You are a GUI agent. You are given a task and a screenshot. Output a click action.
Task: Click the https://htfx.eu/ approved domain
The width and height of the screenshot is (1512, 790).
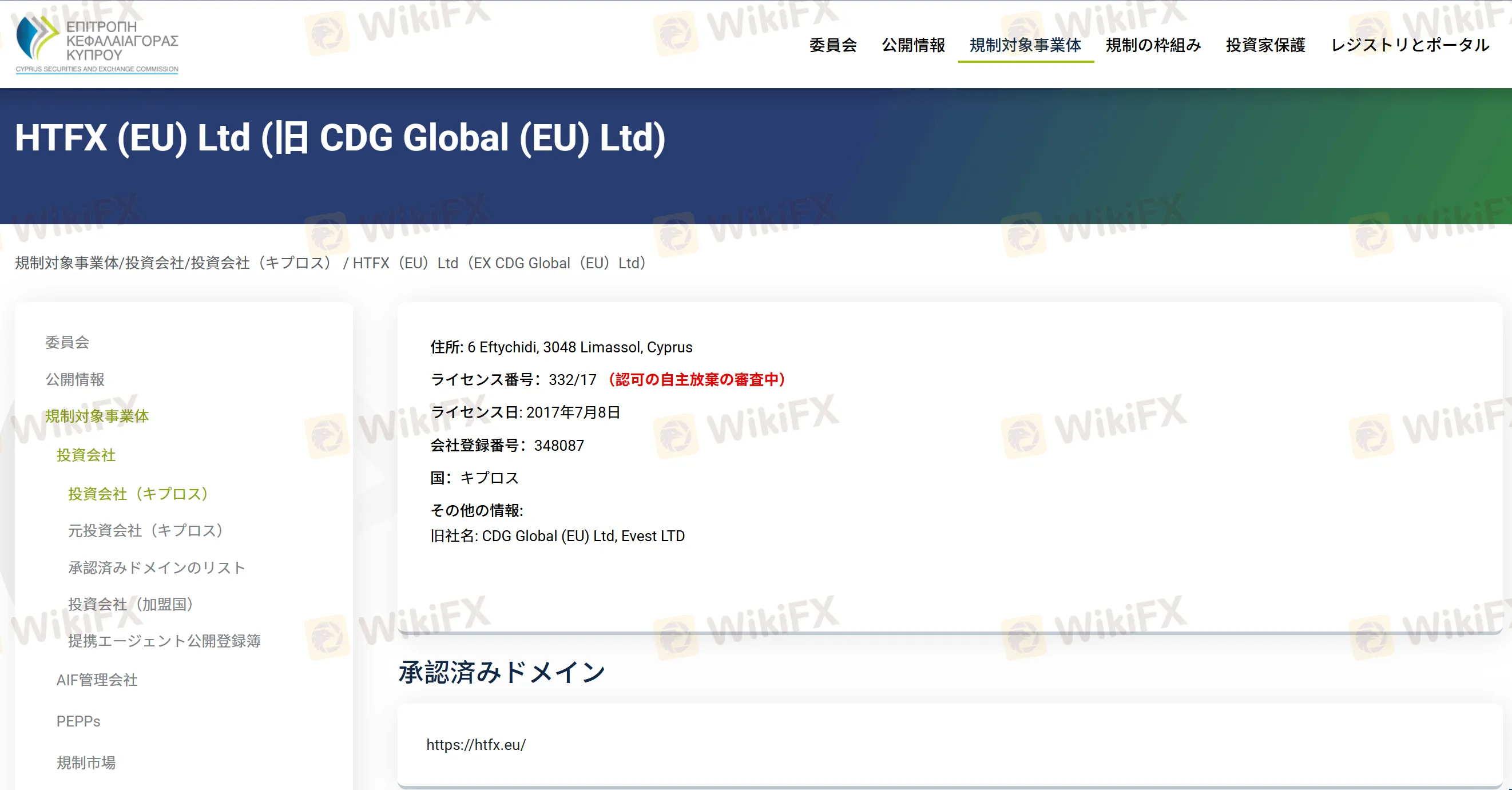tap(475, 745)
